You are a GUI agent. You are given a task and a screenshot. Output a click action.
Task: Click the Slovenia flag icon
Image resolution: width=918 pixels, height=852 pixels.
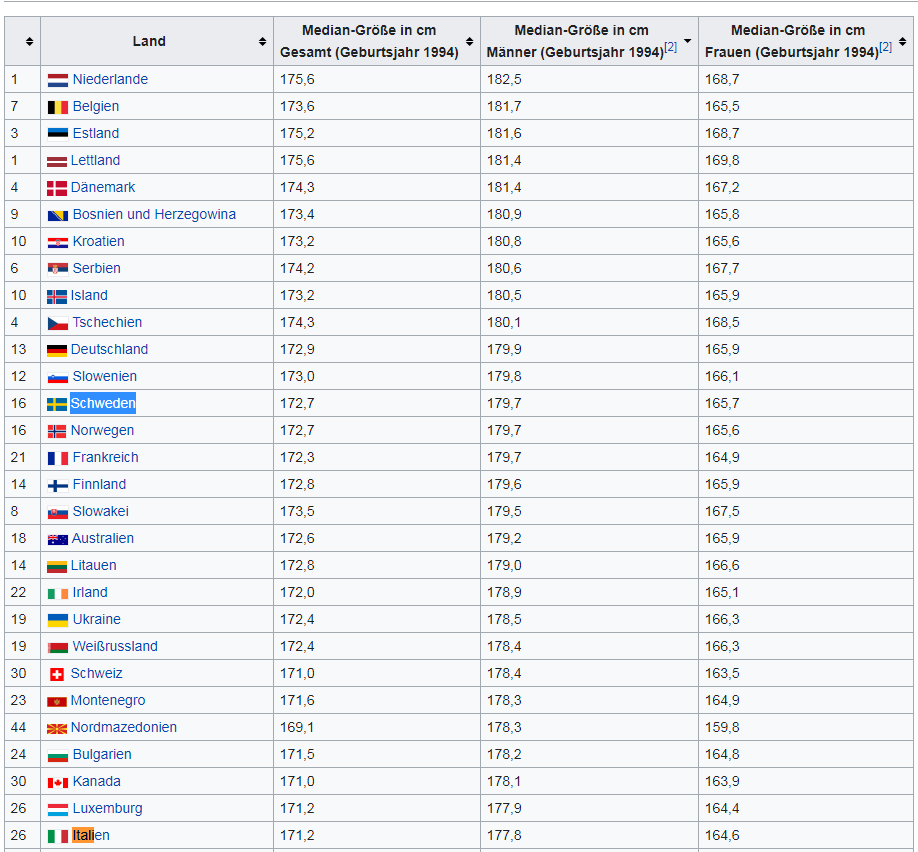tap(57, 378)
